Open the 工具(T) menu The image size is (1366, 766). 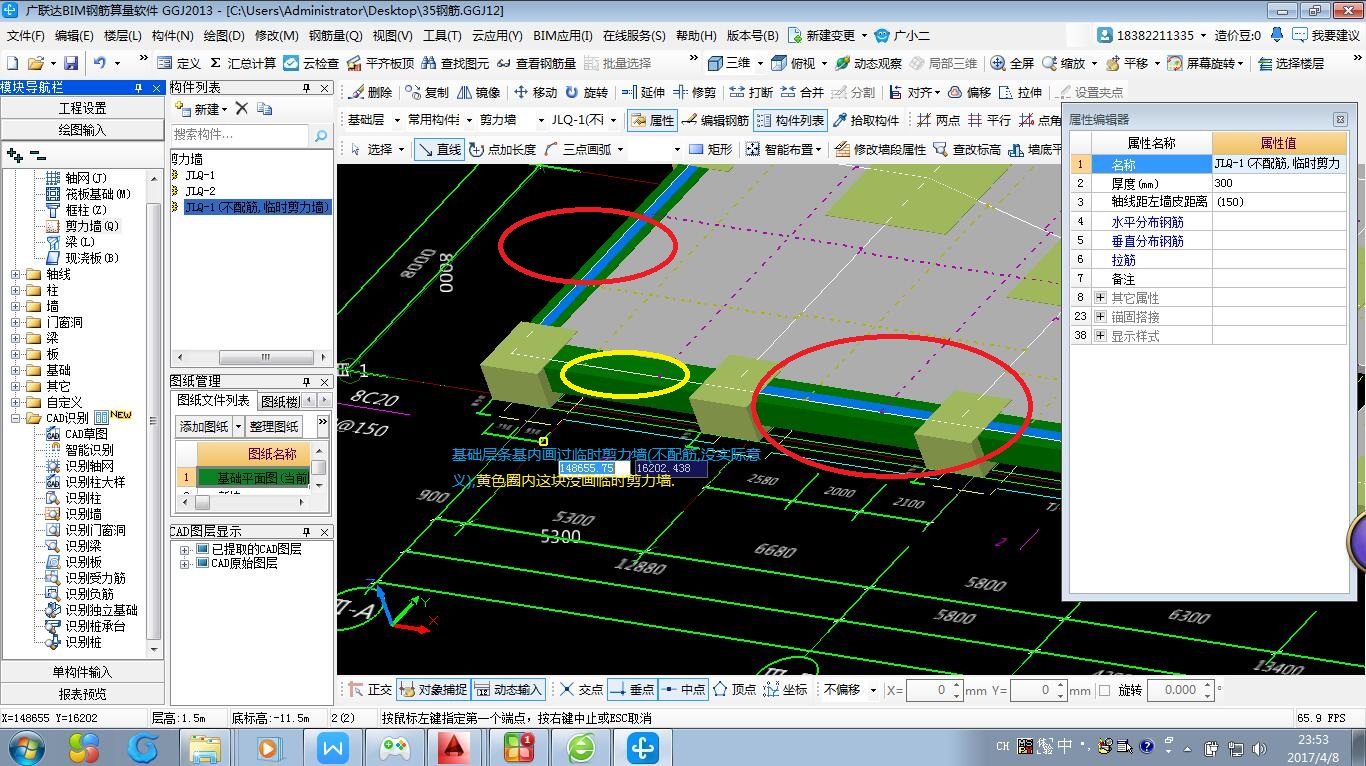coord(442,35)
